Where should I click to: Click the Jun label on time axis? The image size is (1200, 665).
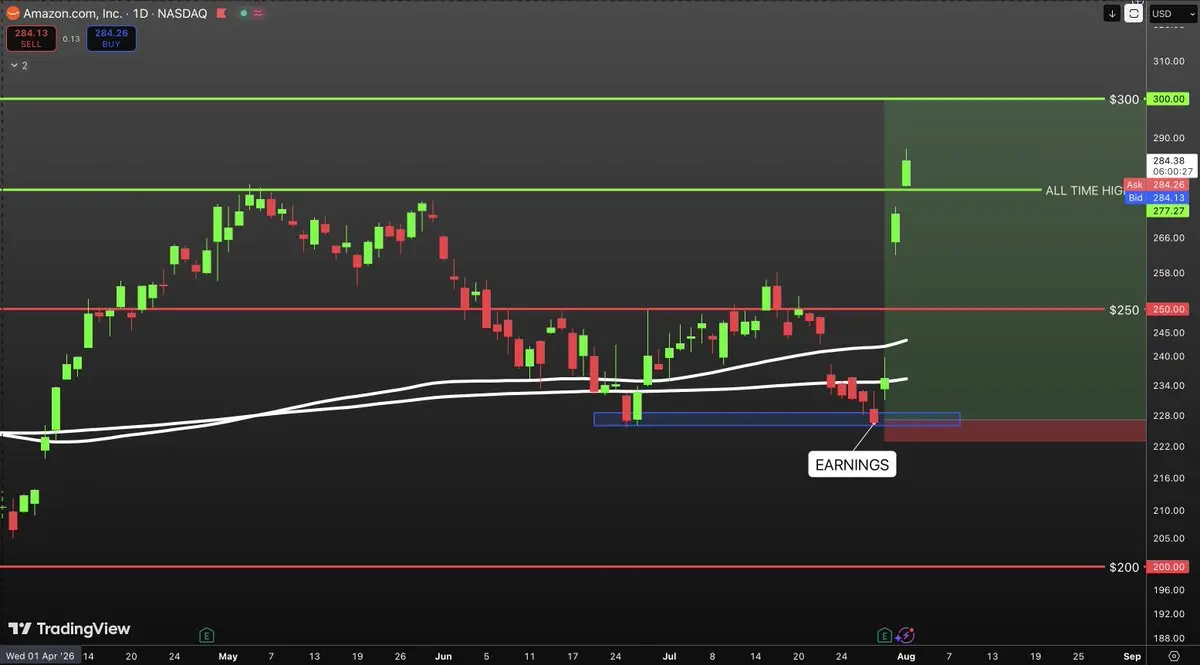point(443,657)
